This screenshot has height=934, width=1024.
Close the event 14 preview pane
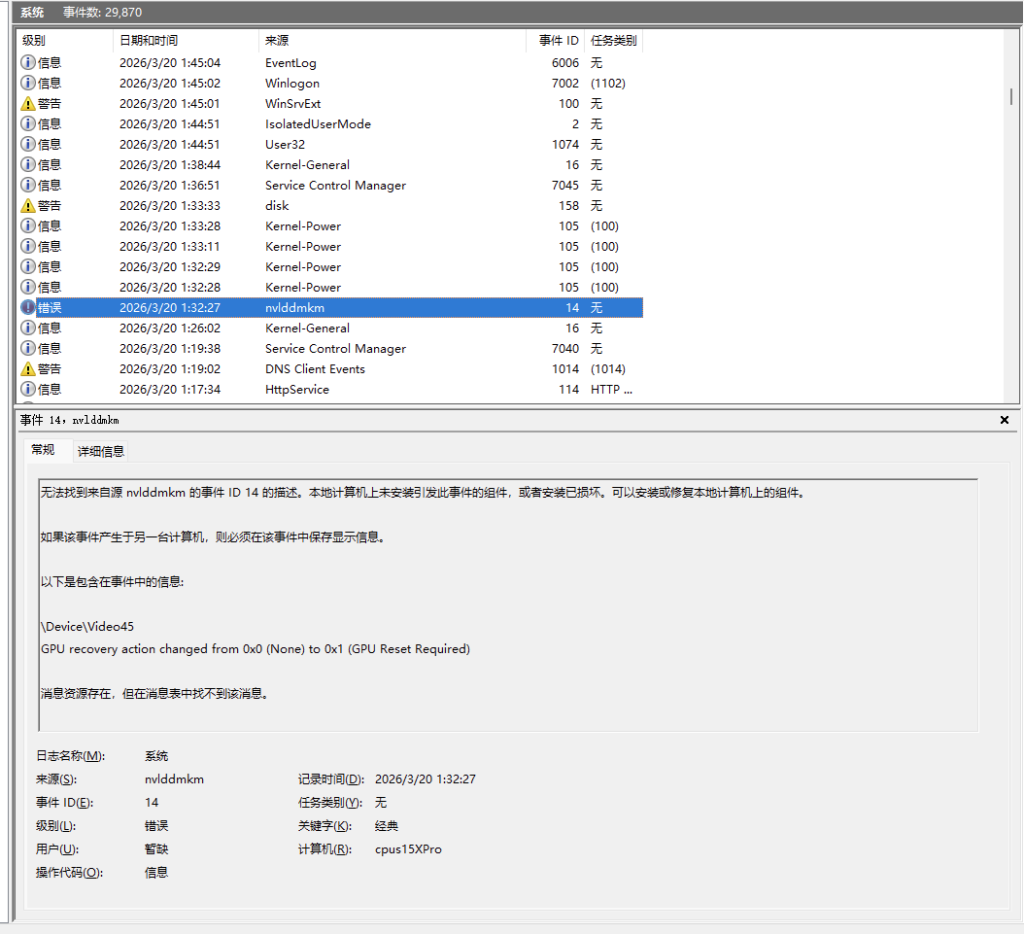coord(1004,421)
